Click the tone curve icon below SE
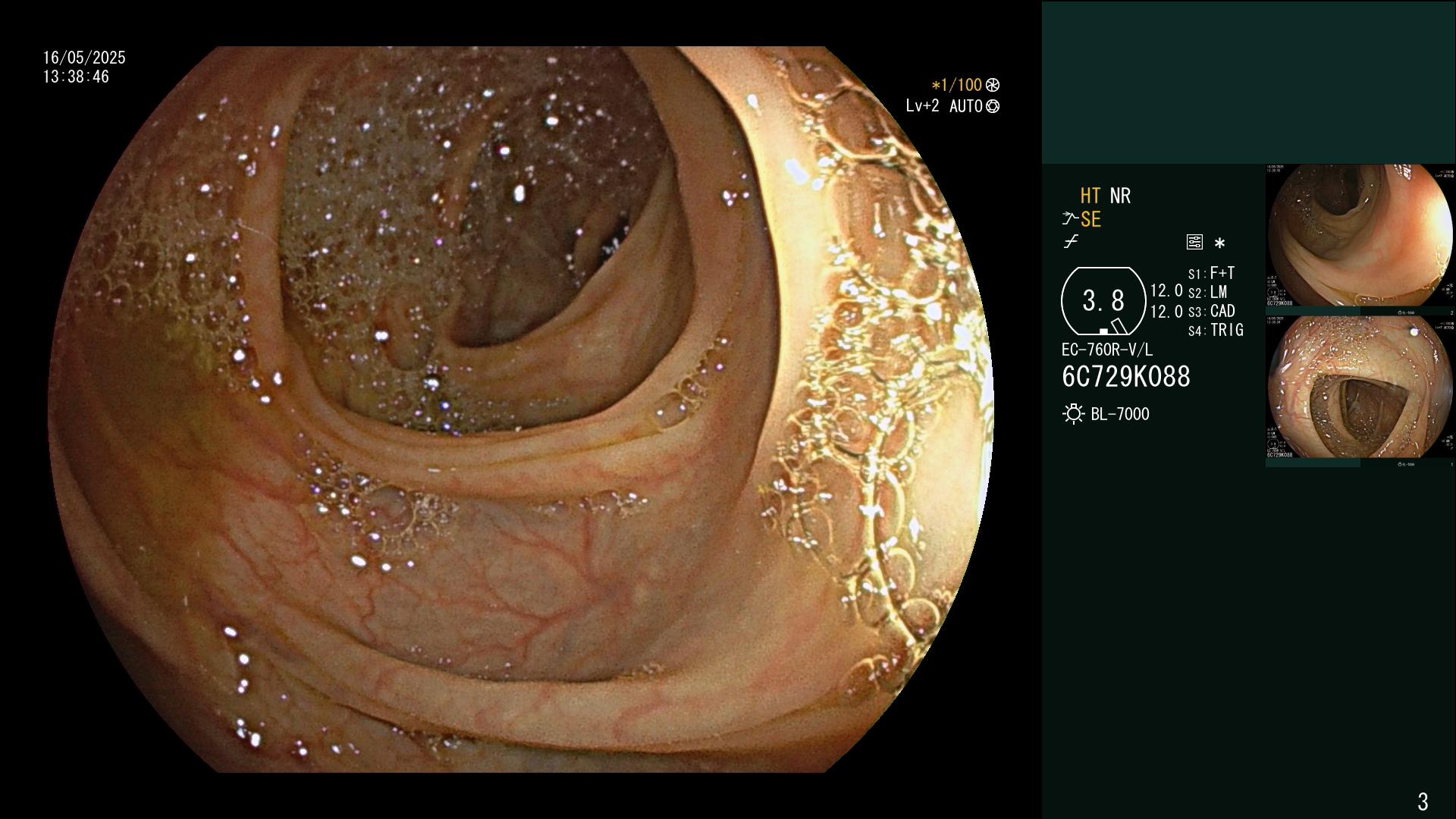The height and width of the screenshot is (819, 1456). coord(1071,242)
